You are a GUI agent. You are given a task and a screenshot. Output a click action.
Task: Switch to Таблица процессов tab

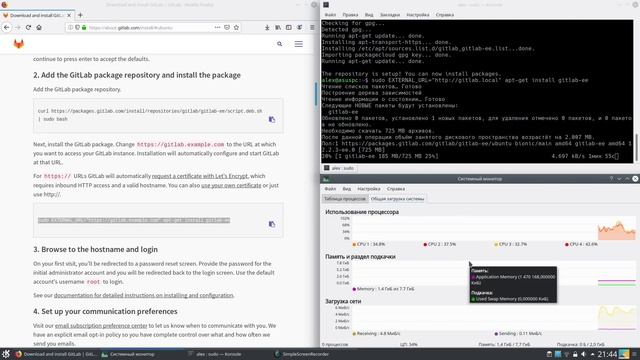tap(345, 199)
